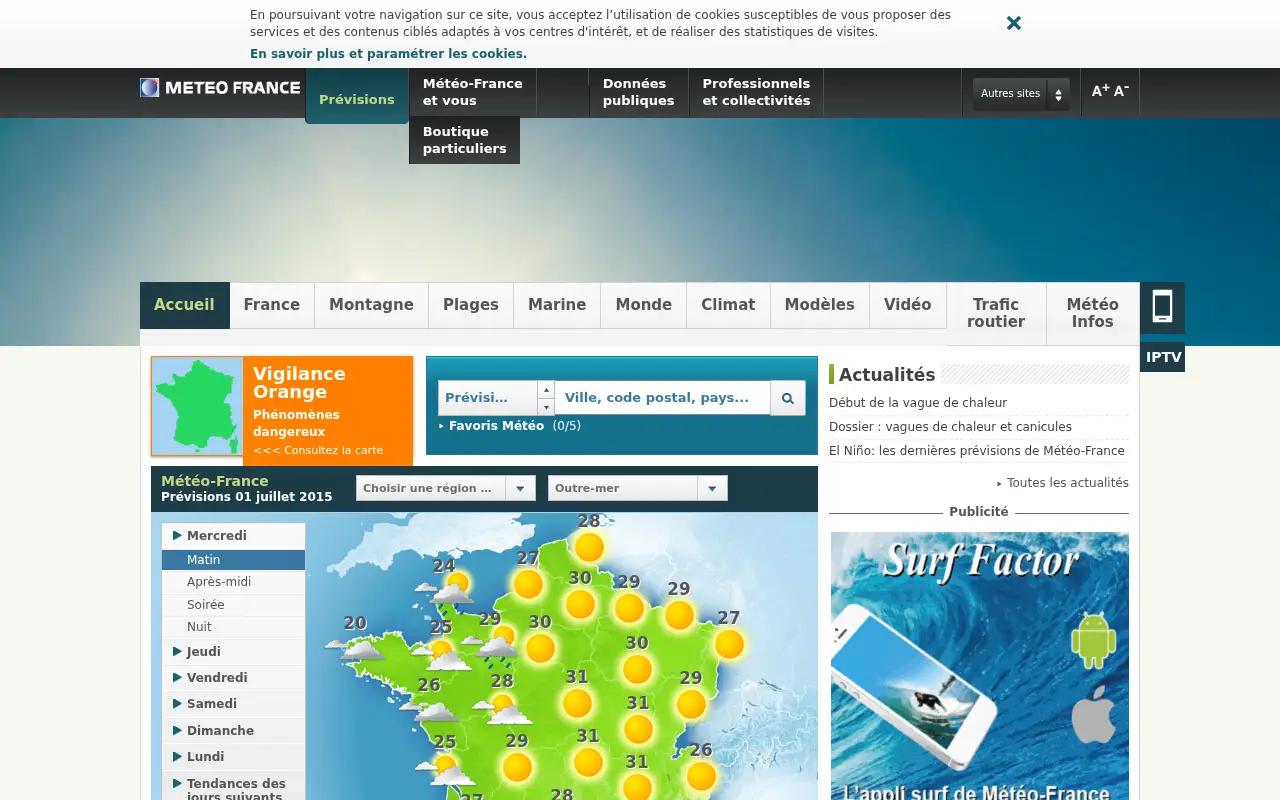The image size is (1280, 800).
Task: Click the A+ increase font size icon
Action: [1100, 91]
